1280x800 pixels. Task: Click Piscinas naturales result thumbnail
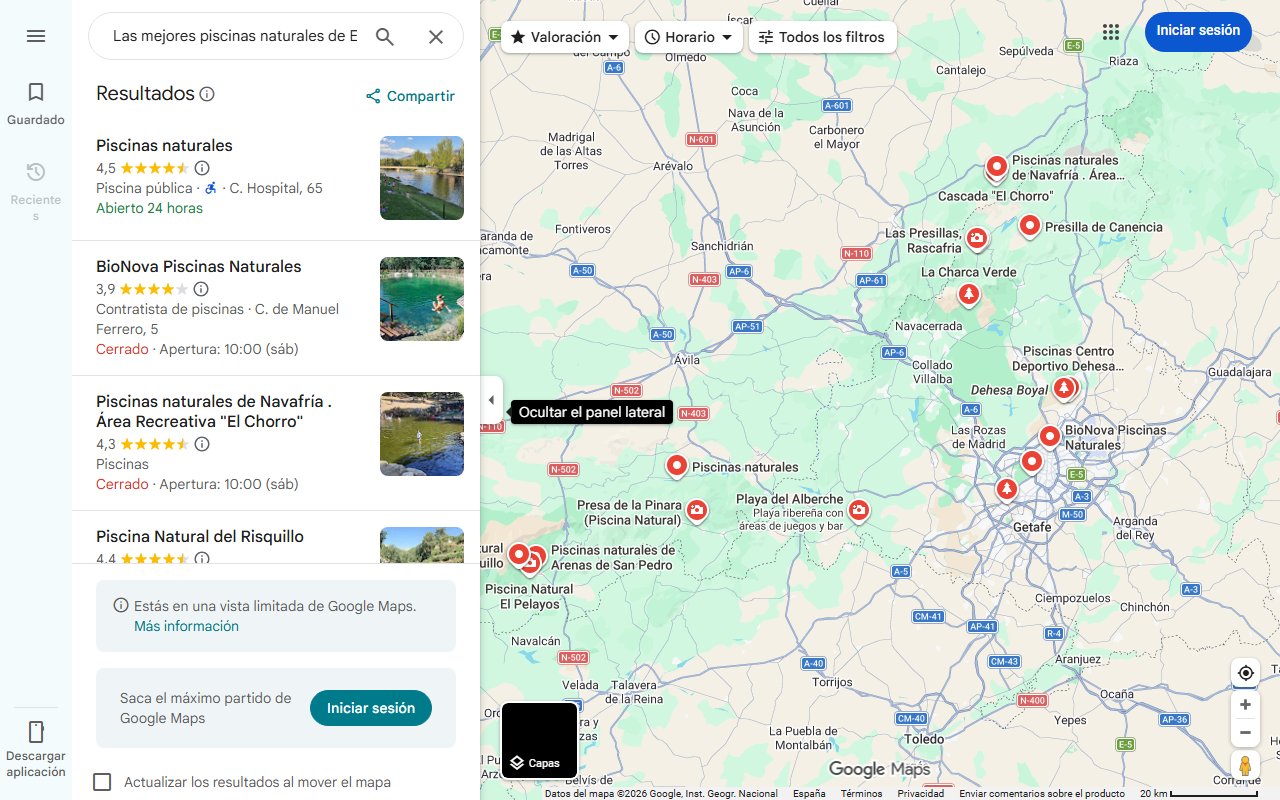point(422,178)
